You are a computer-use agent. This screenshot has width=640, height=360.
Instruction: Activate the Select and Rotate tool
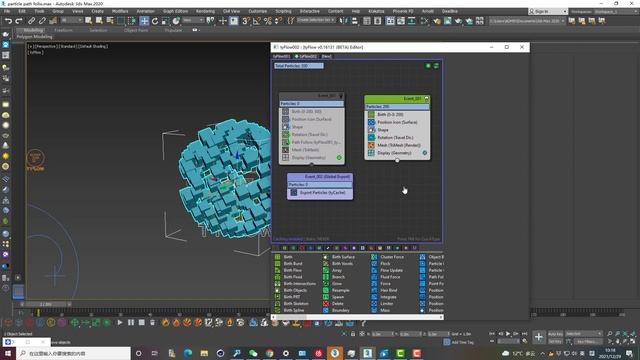point(155,21)
